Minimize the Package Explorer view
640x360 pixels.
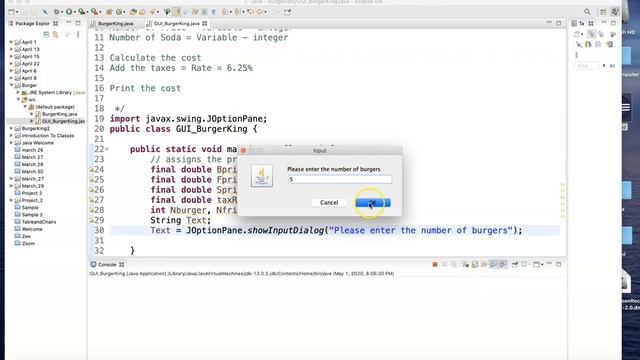69,23
